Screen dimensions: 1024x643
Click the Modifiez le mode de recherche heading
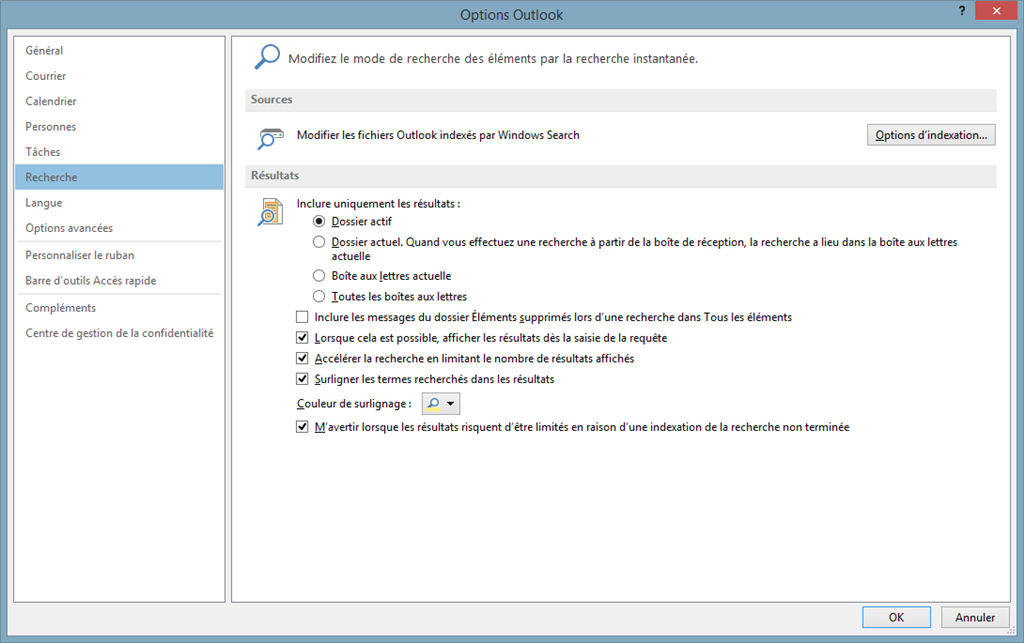click(493, 59)
